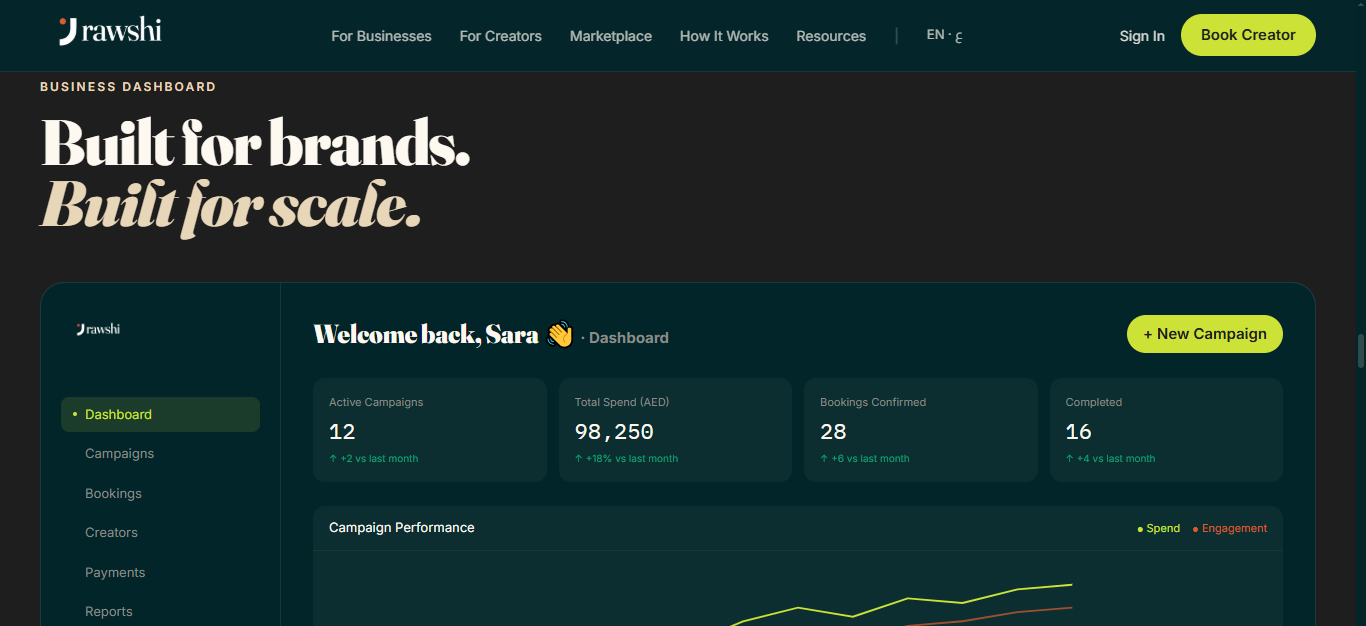
Task: Click the rawshi logo in the header
Action: [110, 32]
